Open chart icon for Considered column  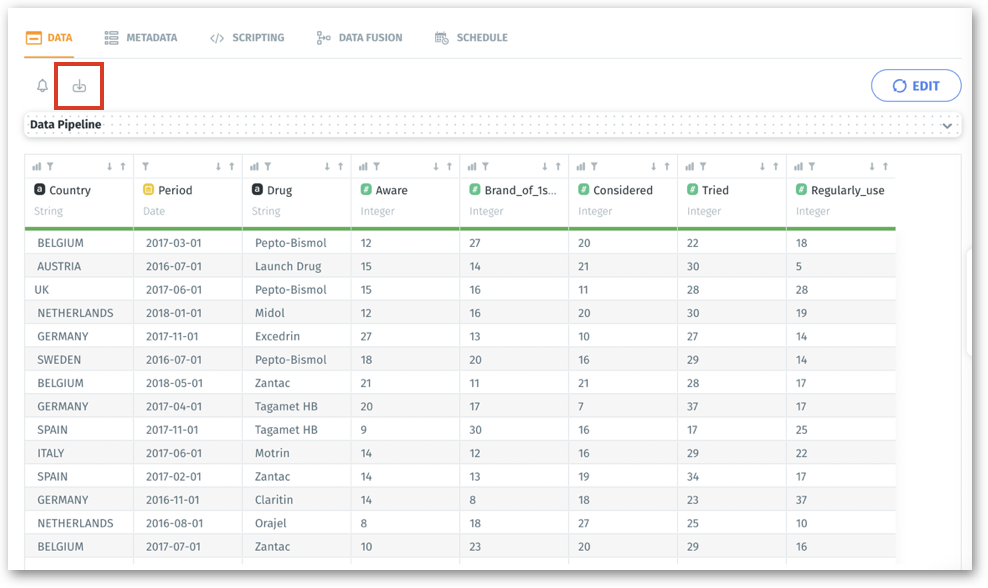click(580, 166)
